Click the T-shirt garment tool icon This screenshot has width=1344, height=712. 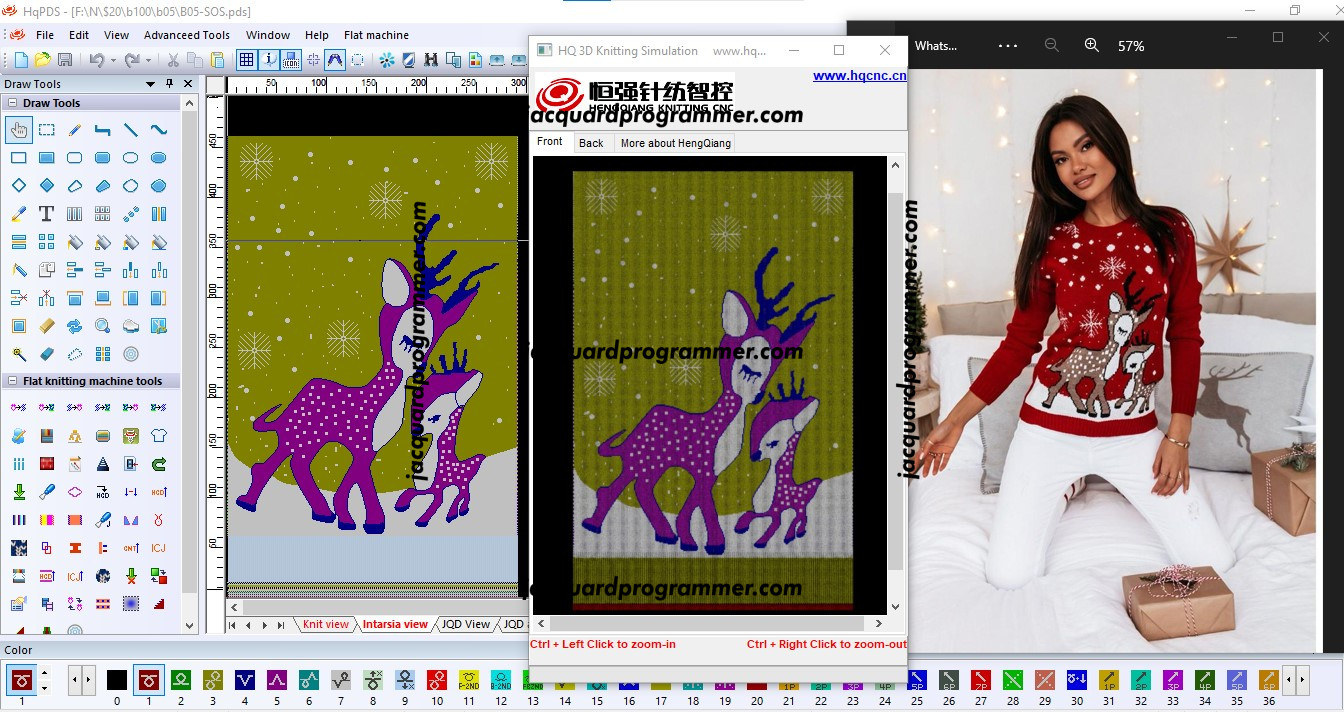point(159,435)
